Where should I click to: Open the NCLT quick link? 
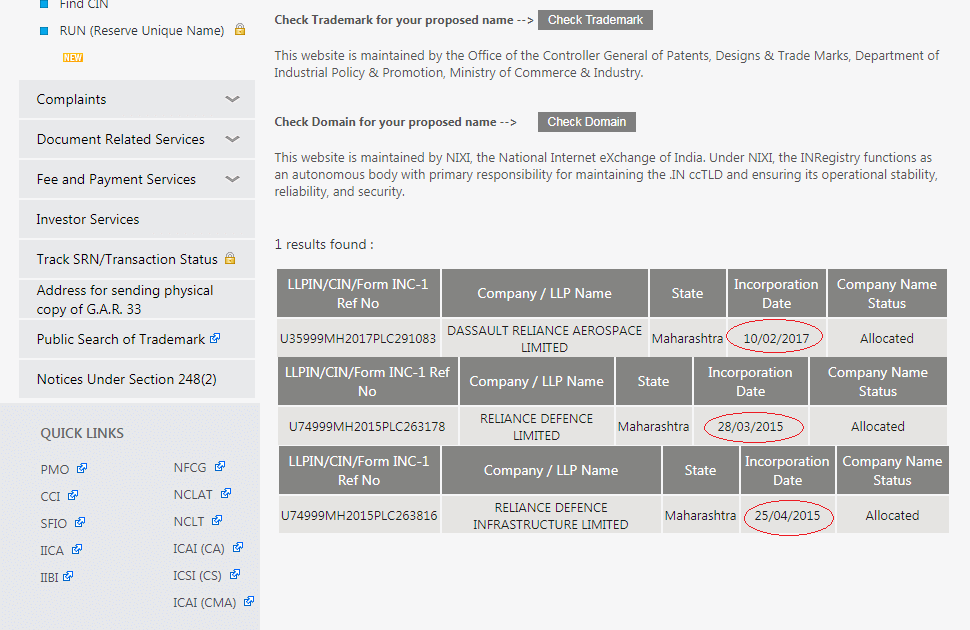coord(189,522)
